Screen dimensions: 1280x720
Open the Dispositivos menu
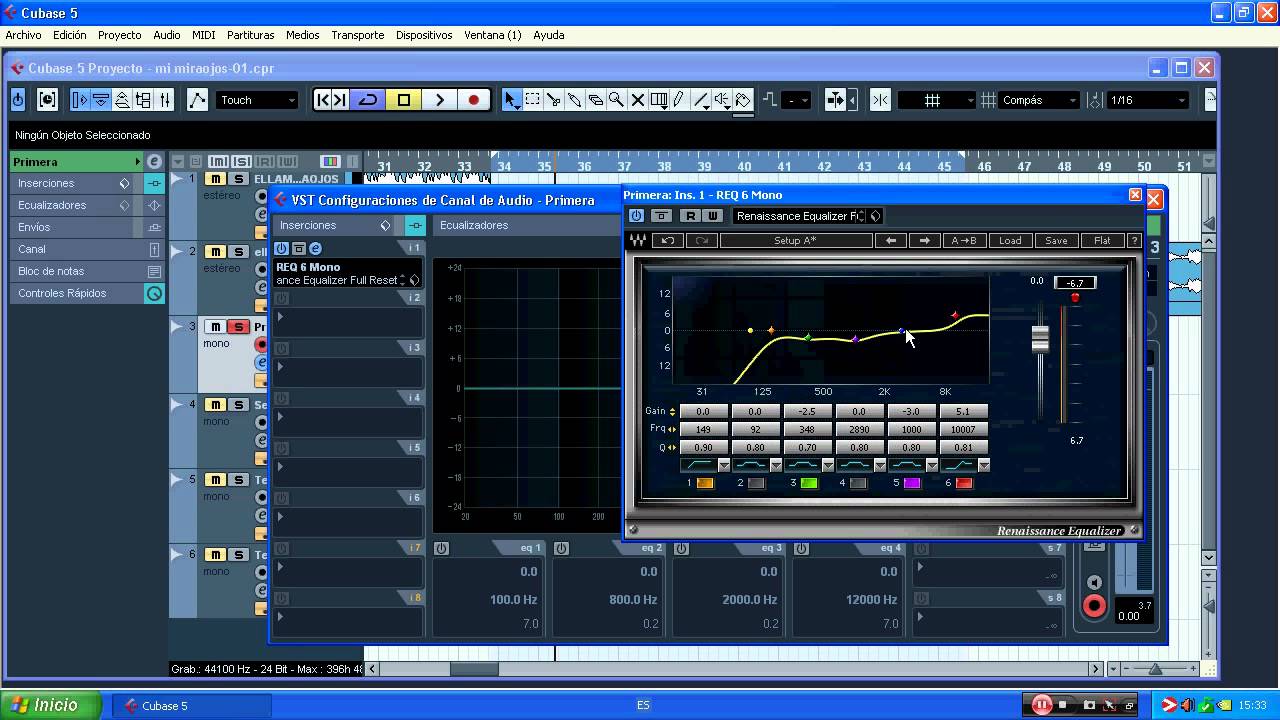pos(424,35)
